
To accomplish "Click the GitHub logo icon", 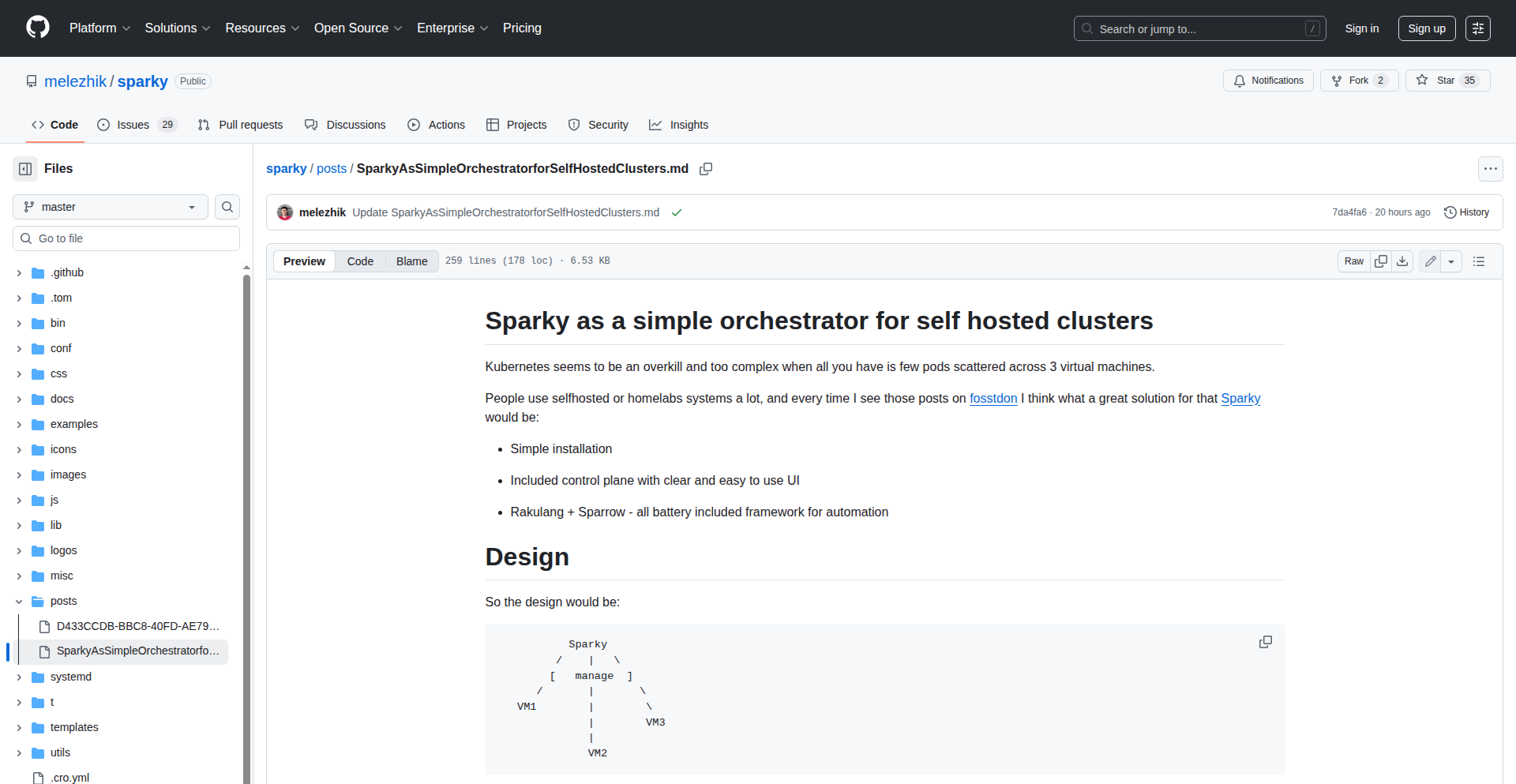I will pos(38,28).
